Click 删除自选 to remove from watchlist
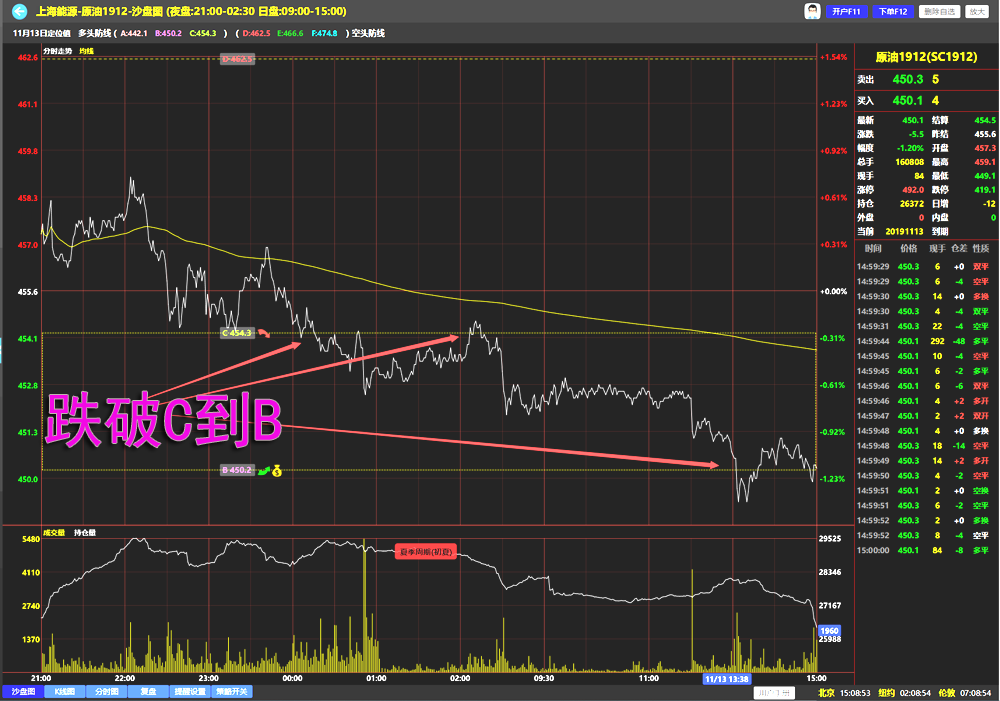The image size is (1000, 701). [x=938, y=11]
